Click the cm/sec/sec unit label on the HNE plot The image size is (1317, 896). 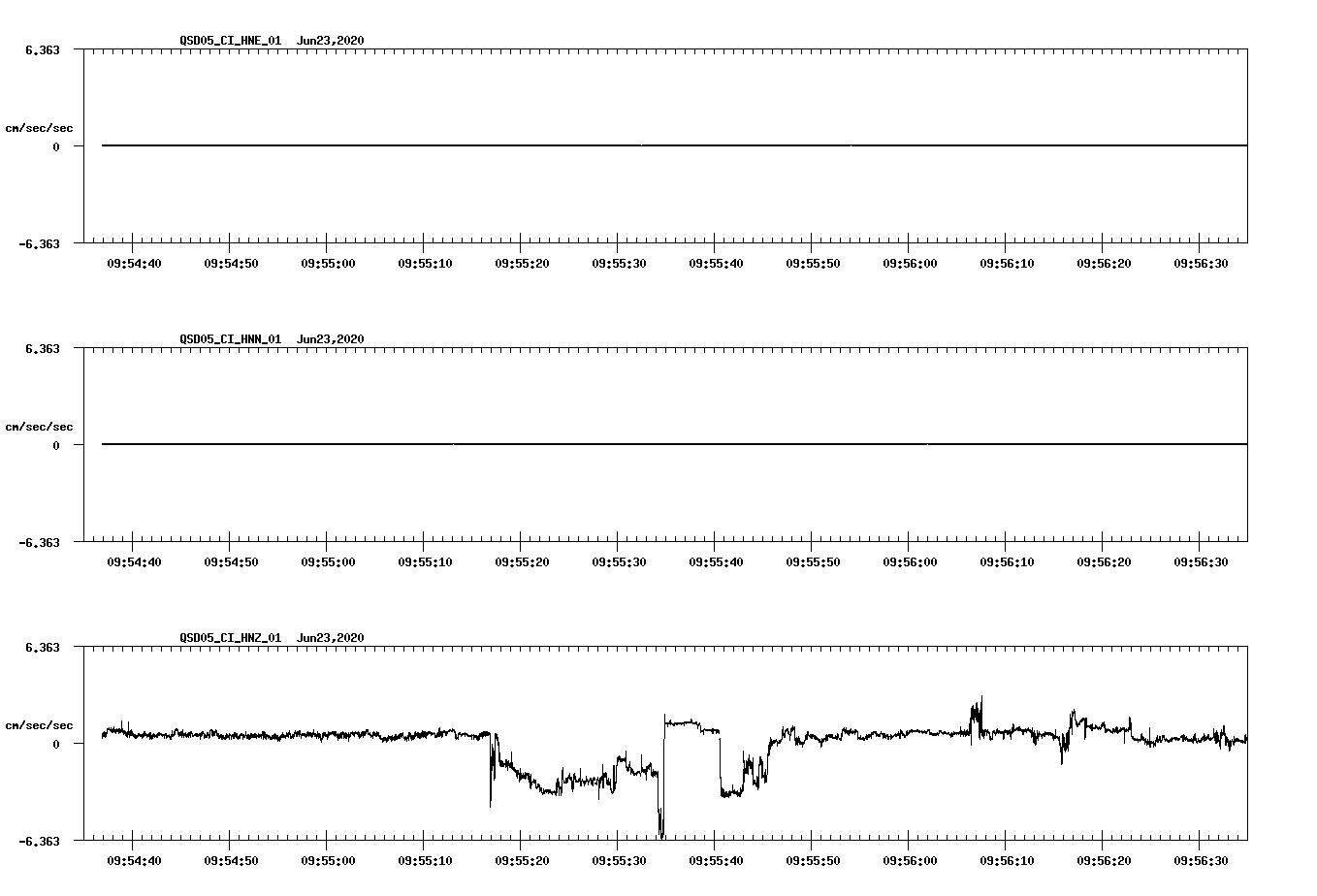coord(39,128)
